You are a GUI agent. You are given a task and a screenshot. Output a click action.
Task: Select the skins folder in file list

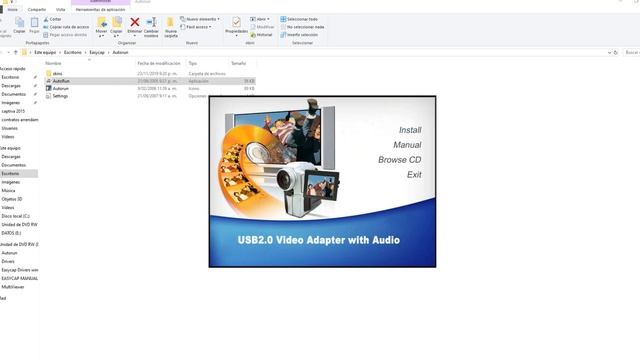(57, 73)
